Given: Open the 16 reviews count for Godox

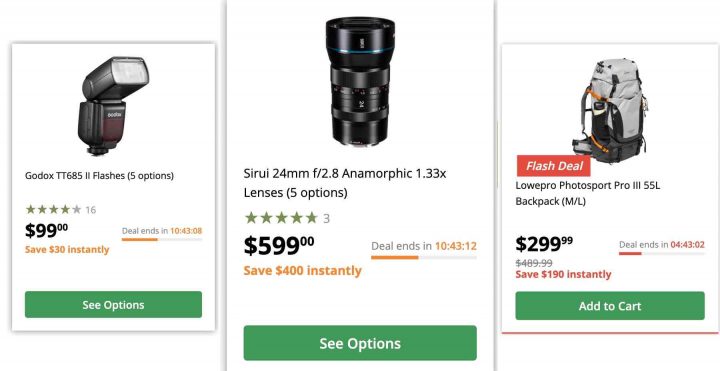Looking at the screenshot, I should point(90,210).
